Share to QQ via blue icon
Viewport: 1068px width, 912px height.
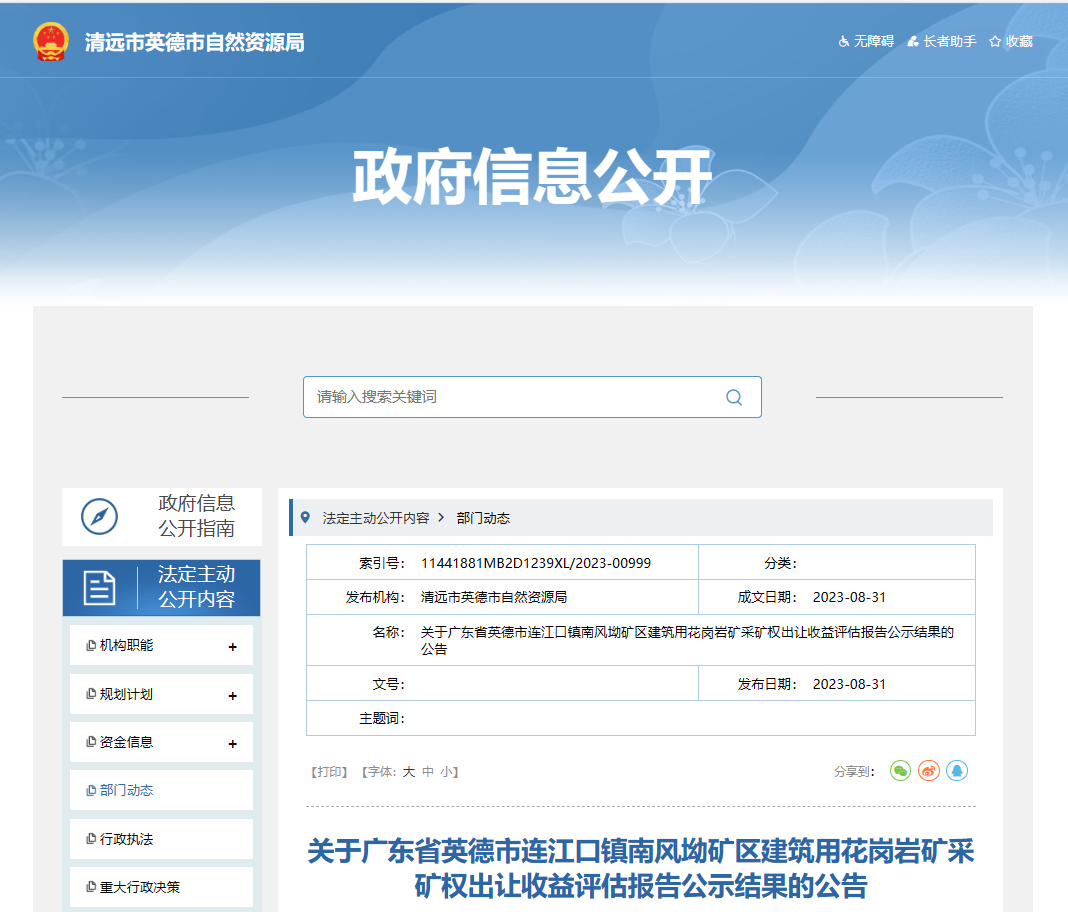click(x=957, y=771)
